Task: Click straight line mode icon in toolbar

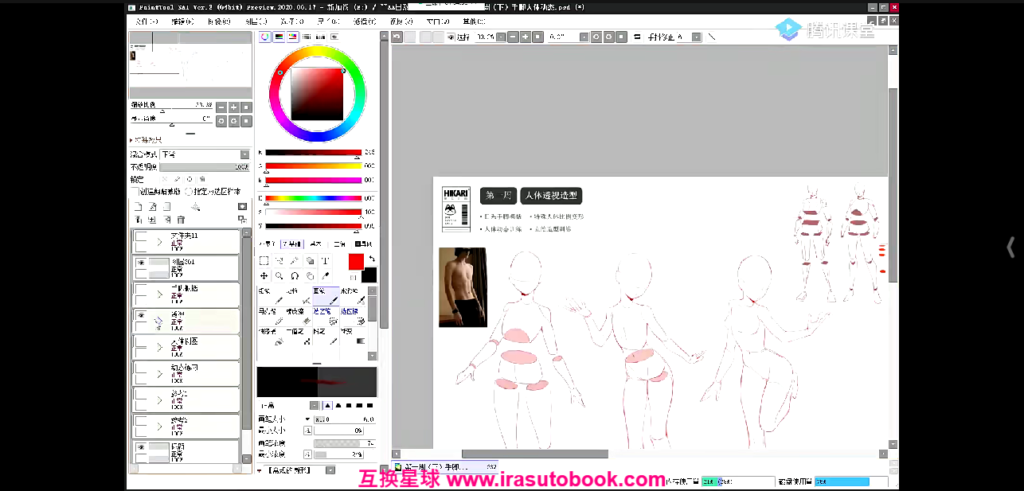Action: [x=712, y=37]
